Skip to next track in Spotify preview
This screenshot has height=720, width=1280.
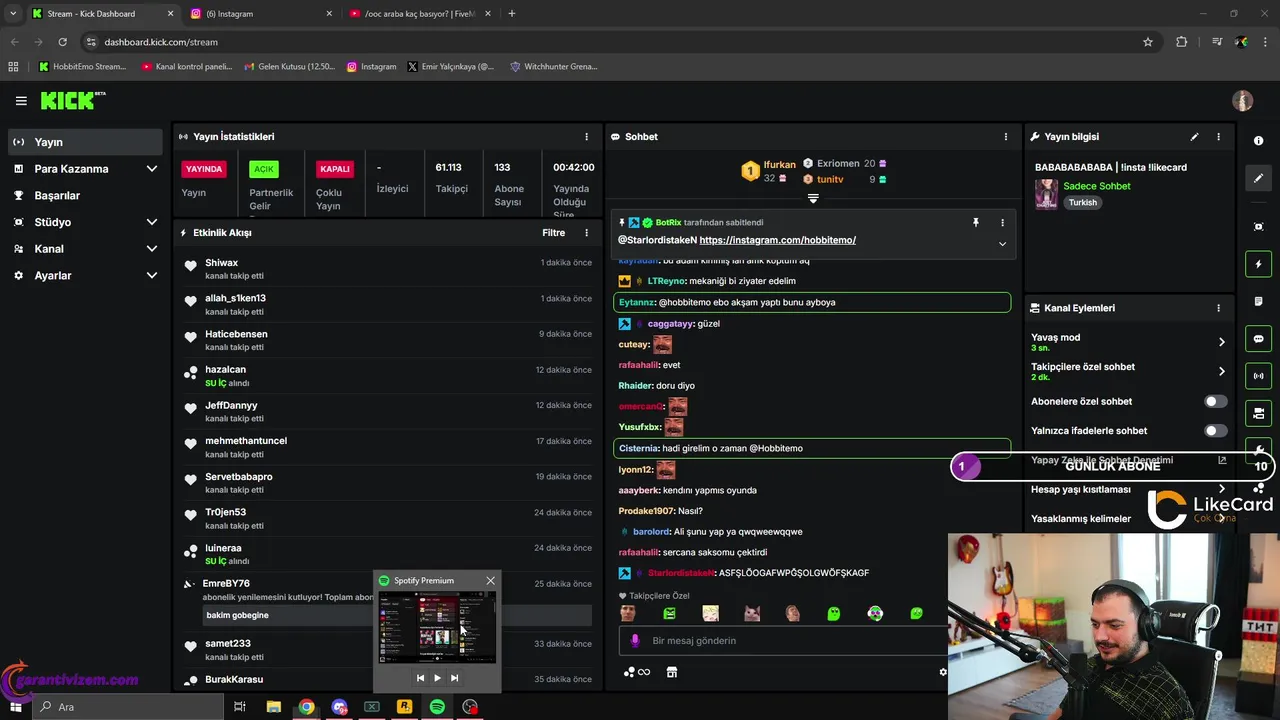pyautogui.click(x=454, y=678)
